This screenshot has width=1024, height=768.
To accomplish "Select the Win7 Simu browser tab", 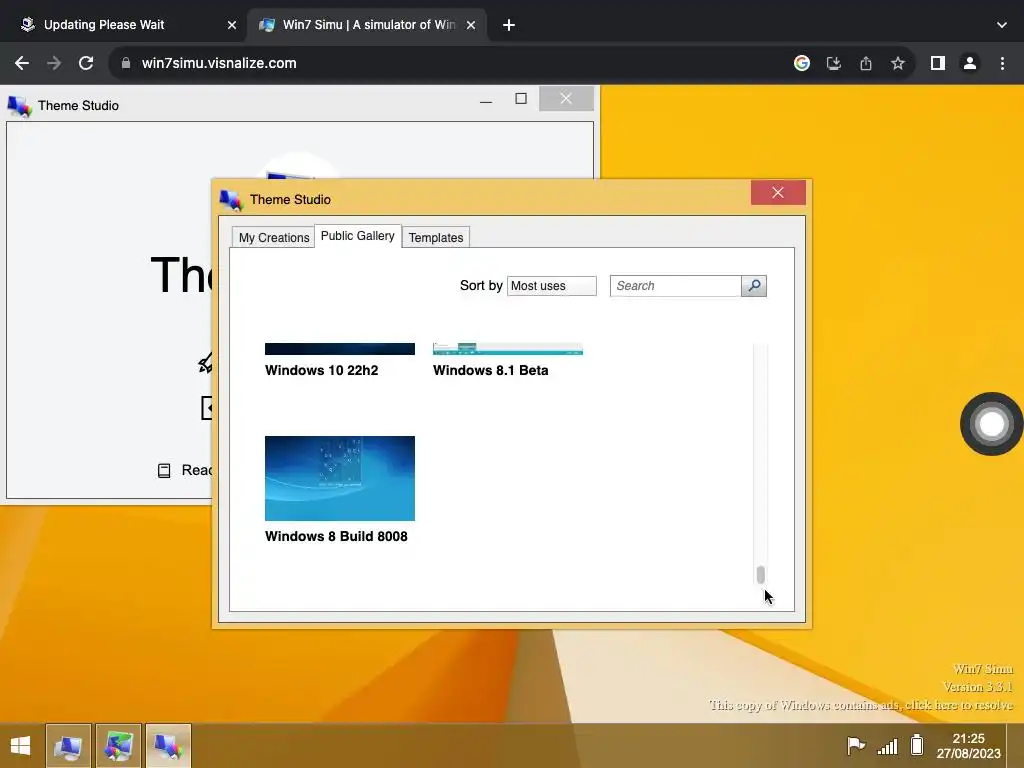I will (x=368, y=25).
